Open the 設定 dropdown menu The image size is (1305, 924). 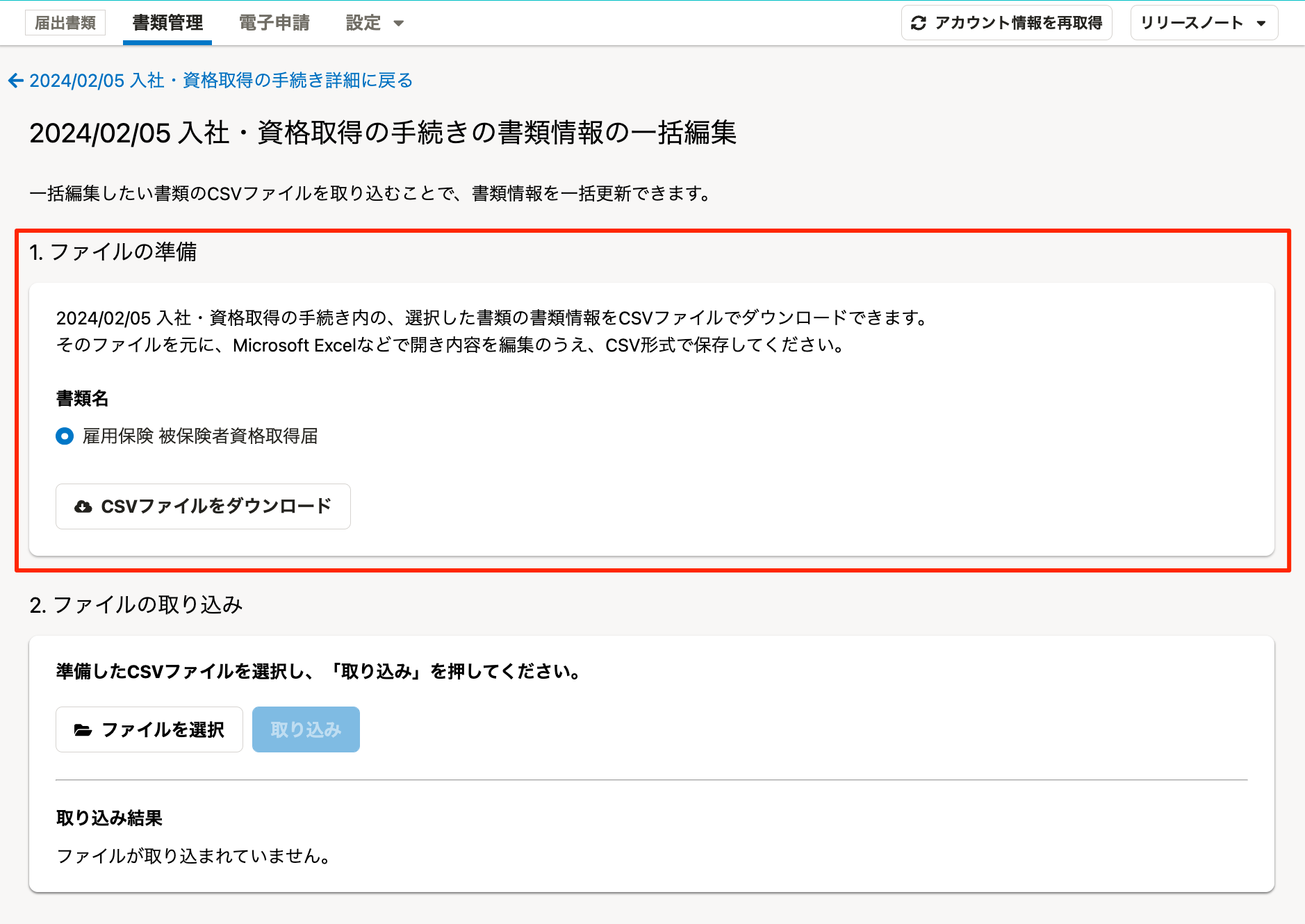(363, 22)
